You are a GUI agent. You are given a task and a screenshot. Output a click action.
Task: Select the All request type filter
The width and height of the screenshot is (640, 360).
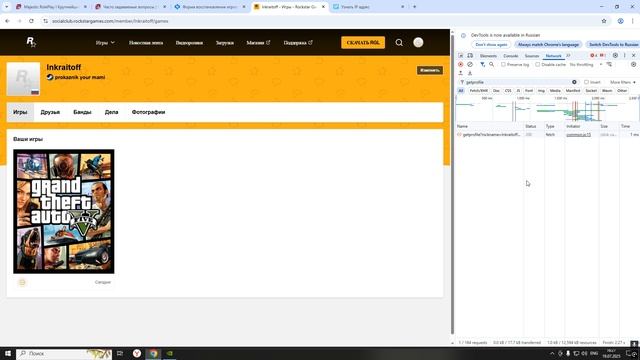[461, 91]
